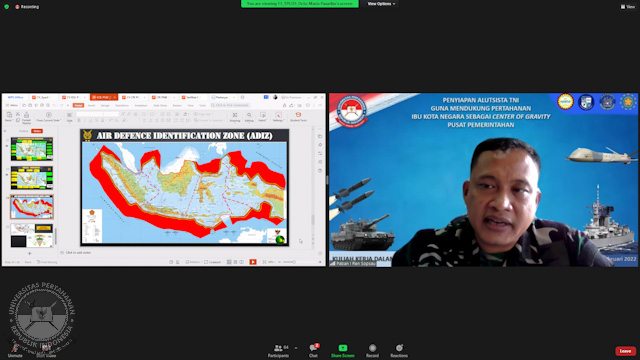Expand the Participants options arrow
The image size is (640, 360).
[296, 348]
